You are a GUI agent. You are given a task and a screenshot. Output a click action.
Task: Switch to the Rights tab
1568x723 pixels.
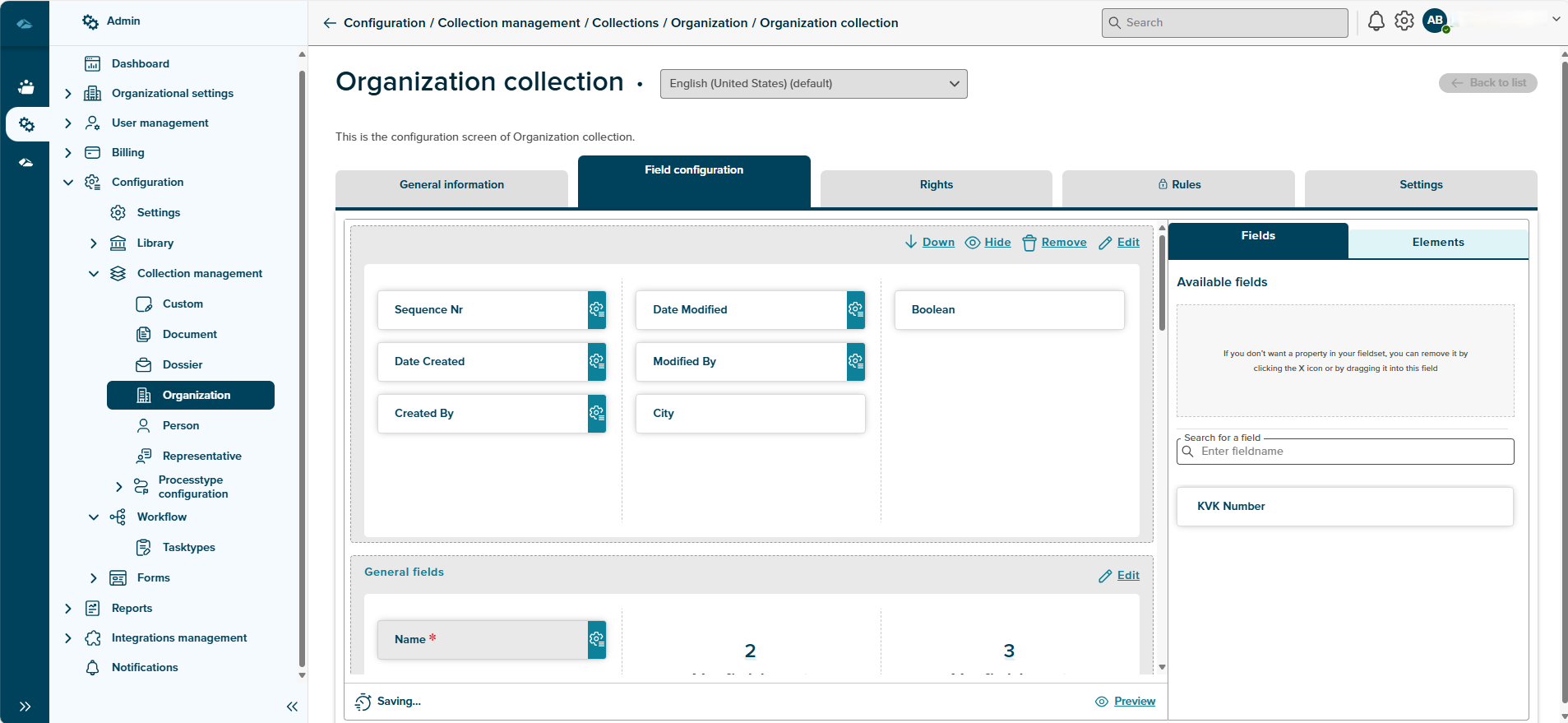tap(936, 185)
